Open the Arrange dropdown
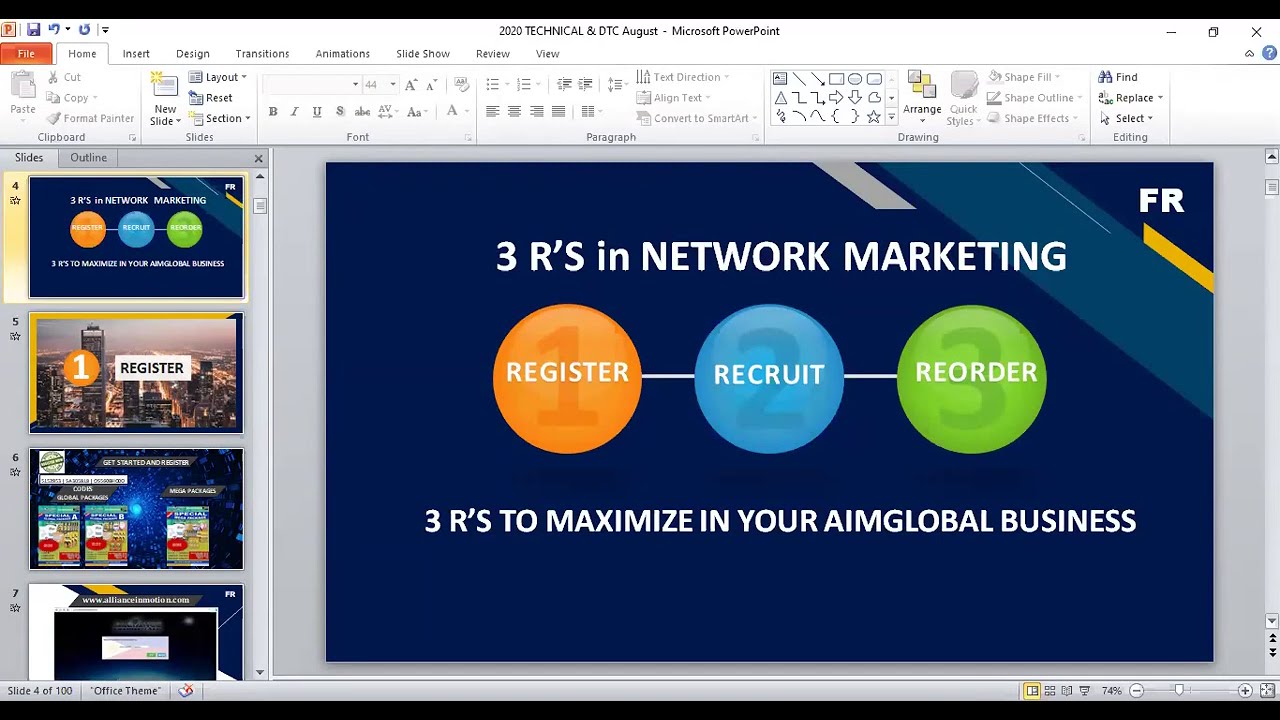The width and height of the screenshot is (1280, 720). pos(922,98)
